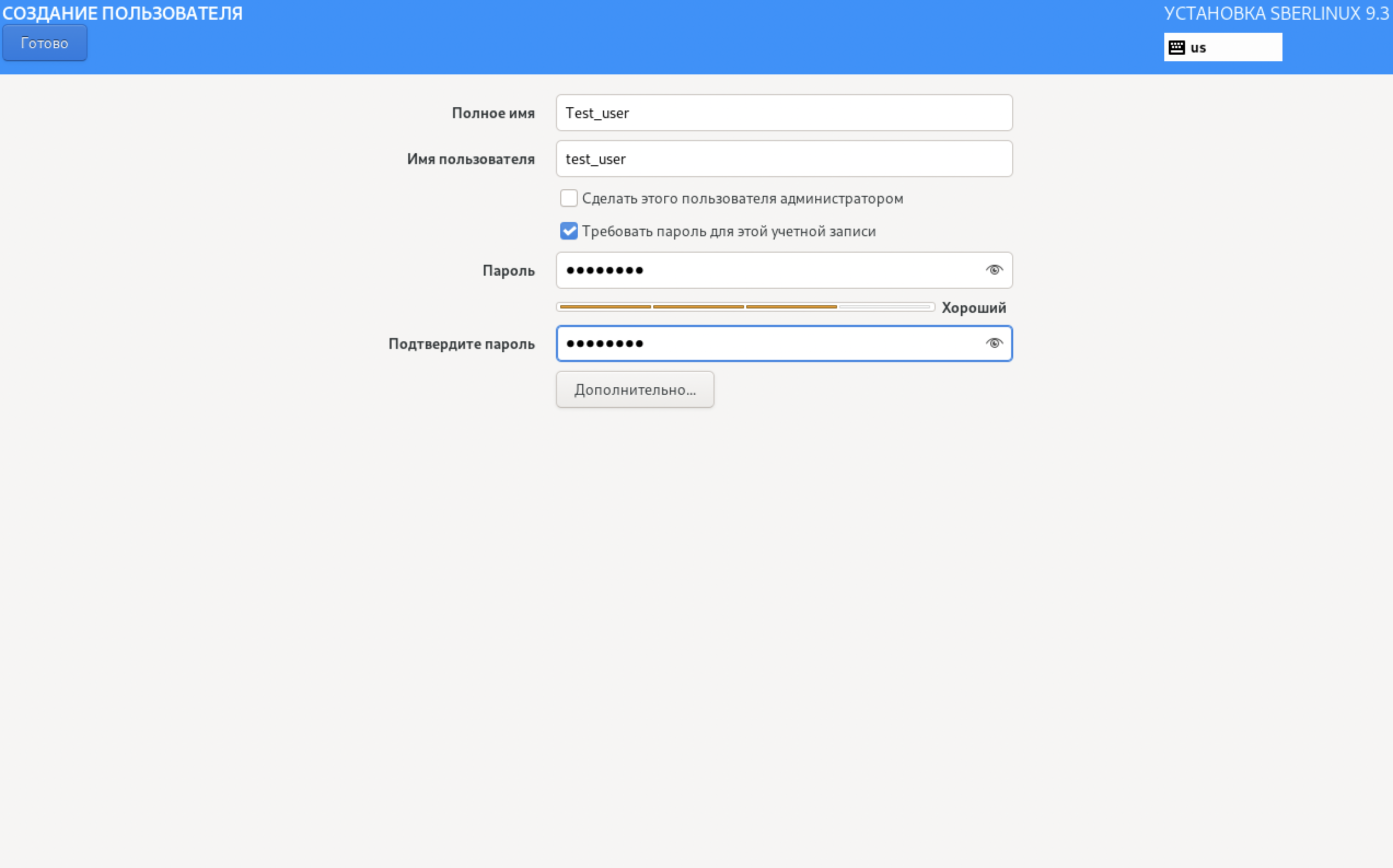
Task: Reveal confirmation password with its eye icon
Action: coord(994,343)
